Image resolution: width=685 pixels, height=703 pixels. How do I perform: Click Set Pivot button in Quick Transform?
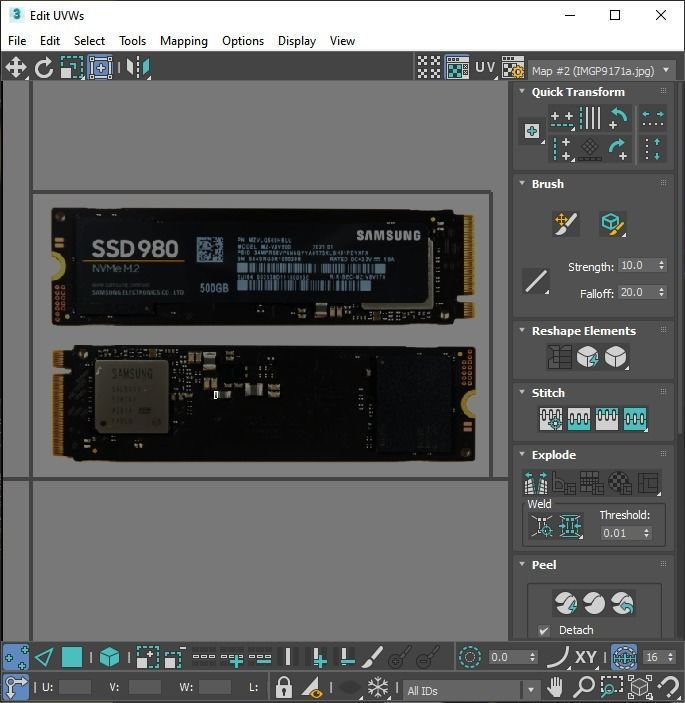[532, 131]
